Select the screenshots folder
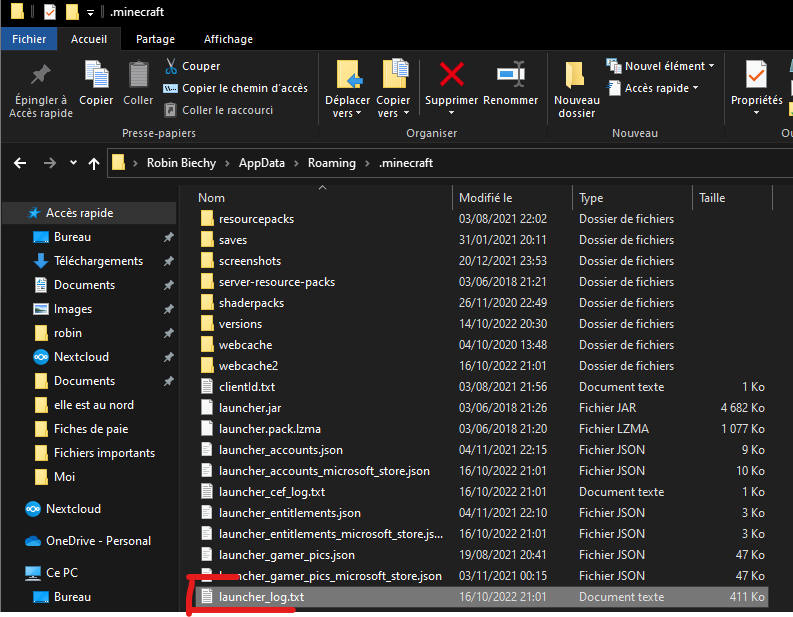The image size is (793, 617). [249, 261]
